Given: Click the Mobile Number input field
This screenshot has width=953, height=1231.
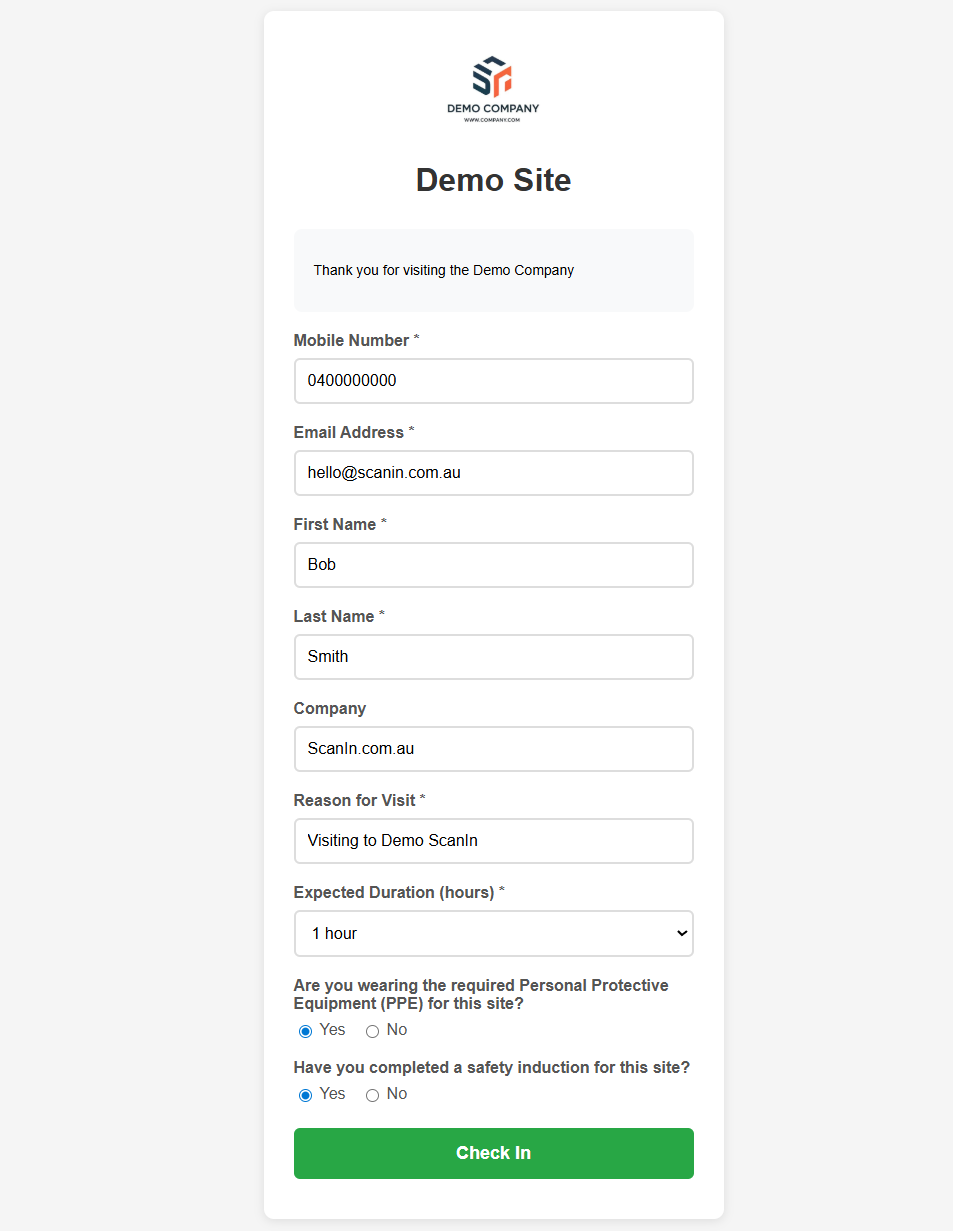Looking at the screenshot, I should 493,381.
